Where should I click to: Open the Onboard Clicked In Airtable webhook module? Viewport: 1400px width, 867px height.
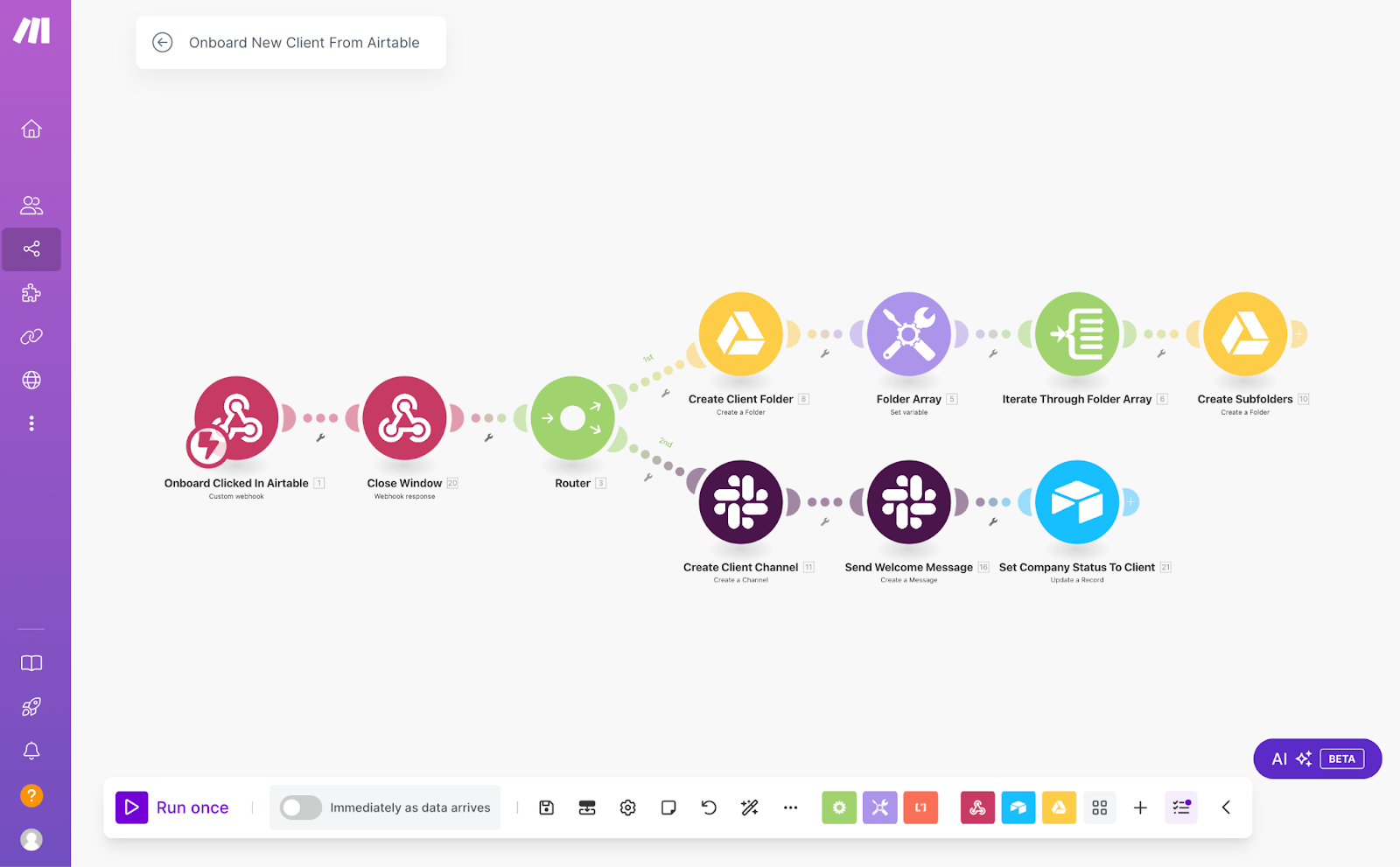[x=236, y=418]
